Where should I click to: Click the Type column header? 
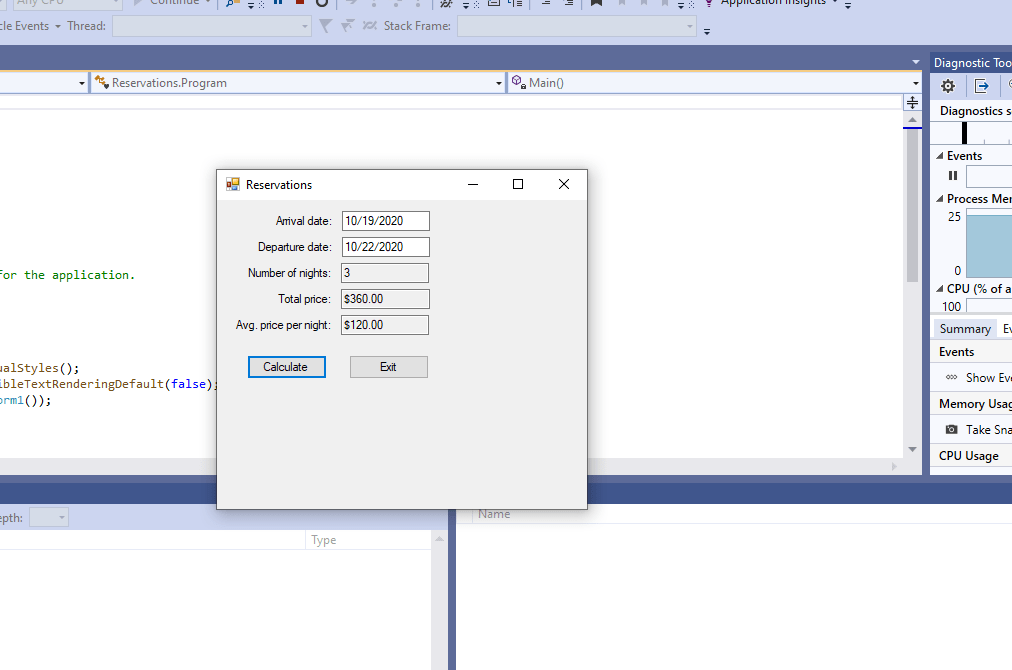pos(323,540)
